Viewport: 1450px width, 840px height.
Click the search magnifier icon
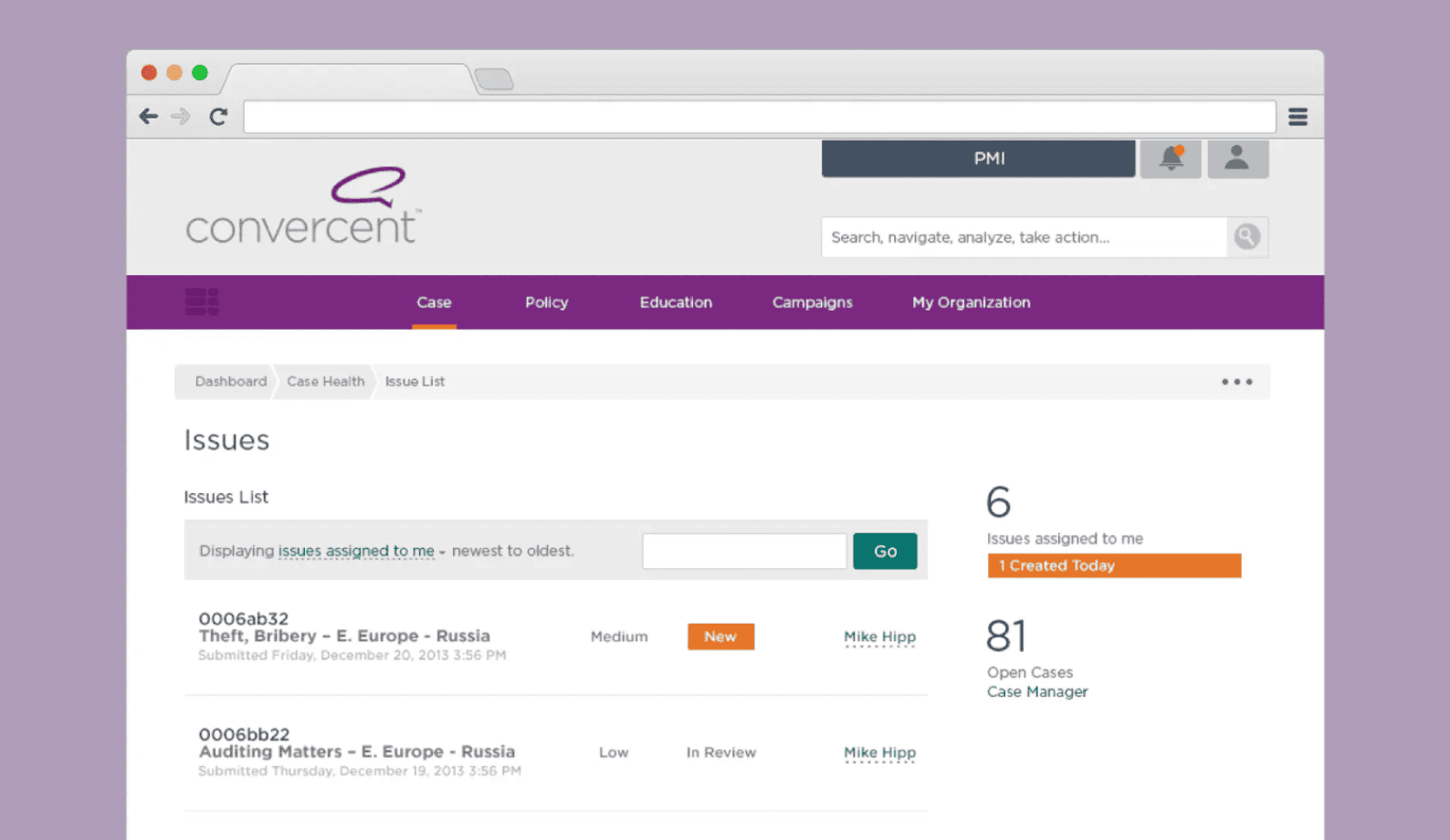click(x=1246, y=237)
